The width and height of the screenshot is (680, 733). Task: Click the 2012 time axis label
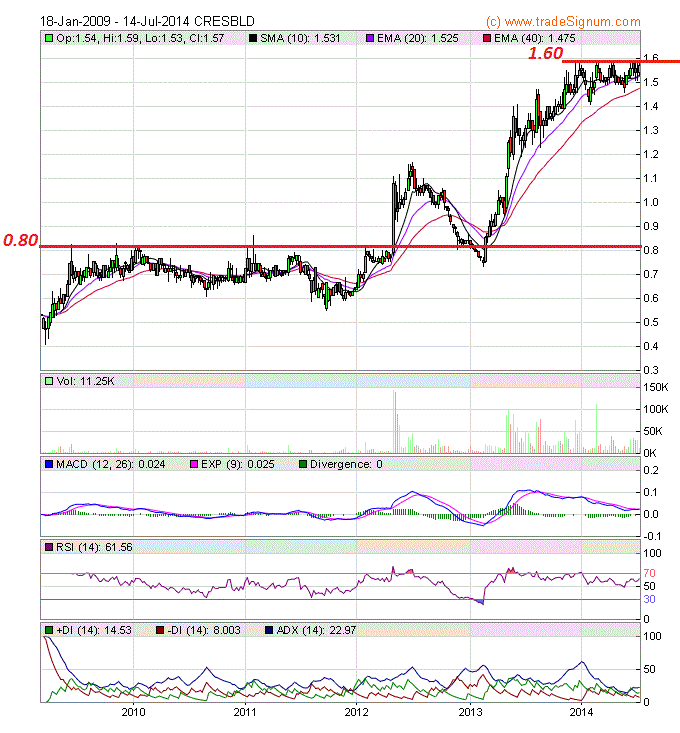(x=357, y=712)
